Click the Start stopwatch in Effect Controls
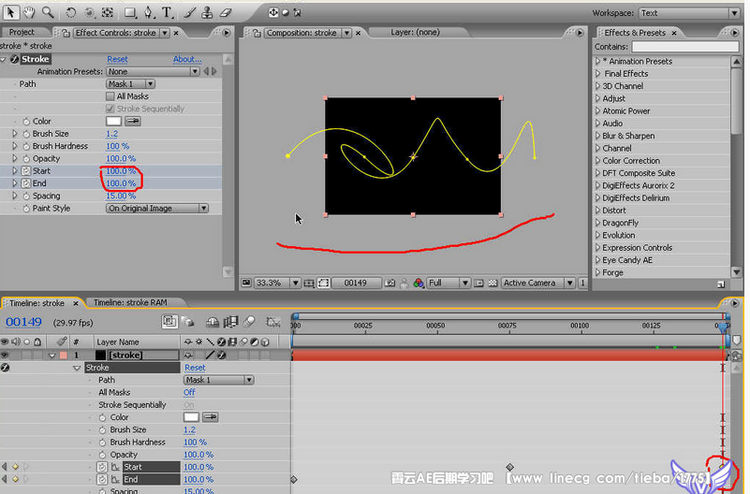The width and height of the screenshot is (750, 494). (26, 171)
